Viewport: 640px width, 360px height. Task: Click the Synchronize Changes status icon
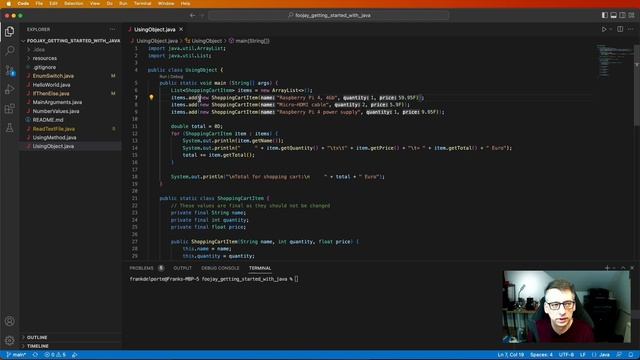click(x=35, y=355)
